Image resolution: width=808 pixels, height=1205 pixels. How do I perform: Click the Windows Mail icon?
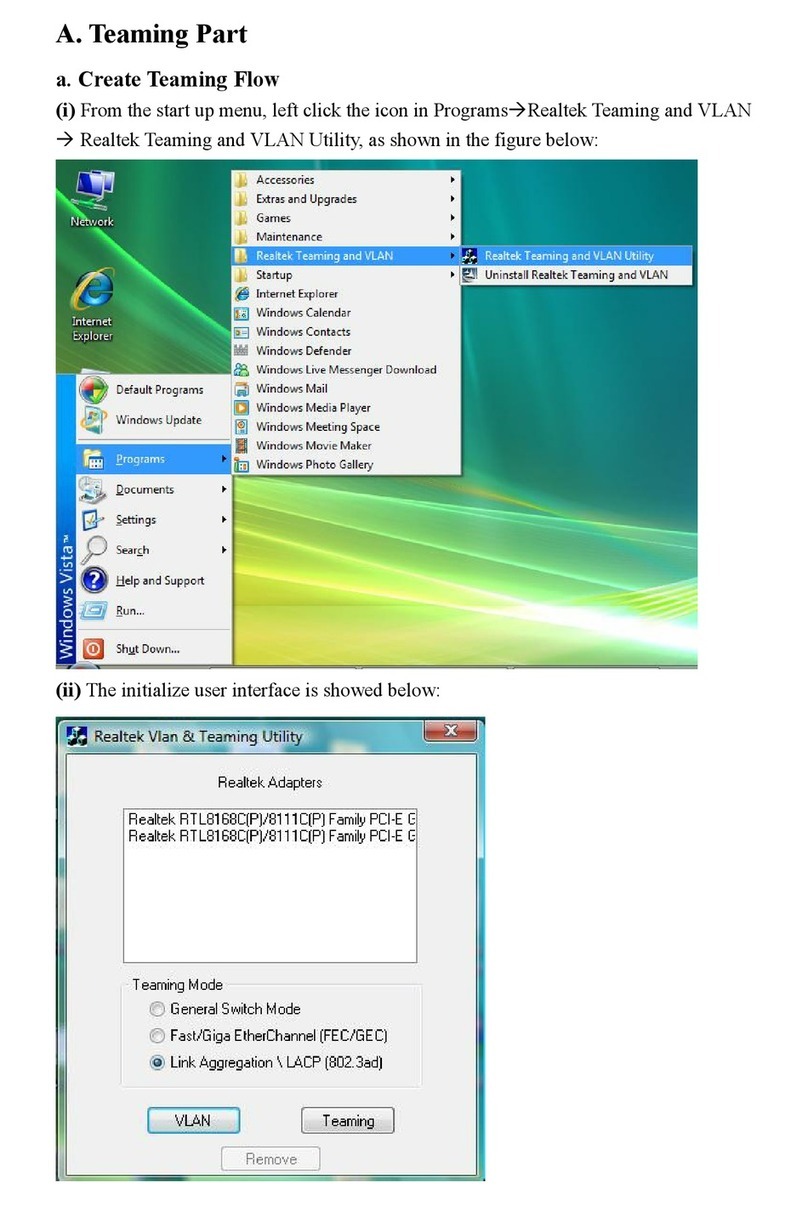pyautogui.click(x=241, y=389)
